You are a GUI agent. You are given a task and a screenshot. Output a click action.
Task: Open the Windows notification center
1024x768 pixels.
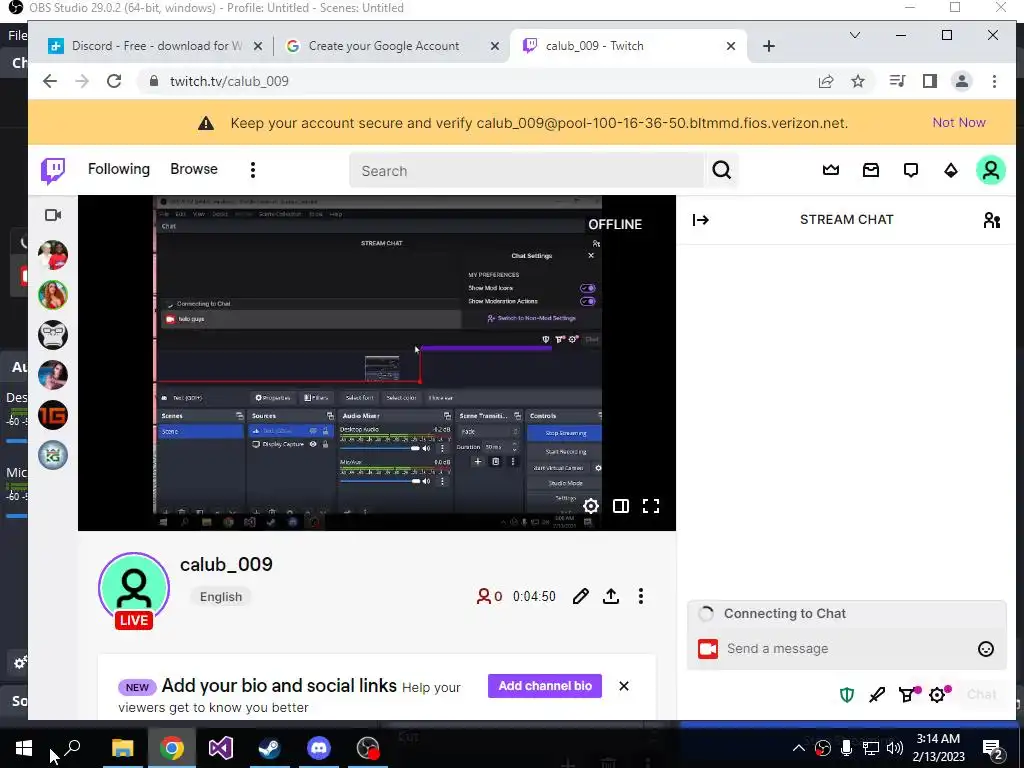992,748
